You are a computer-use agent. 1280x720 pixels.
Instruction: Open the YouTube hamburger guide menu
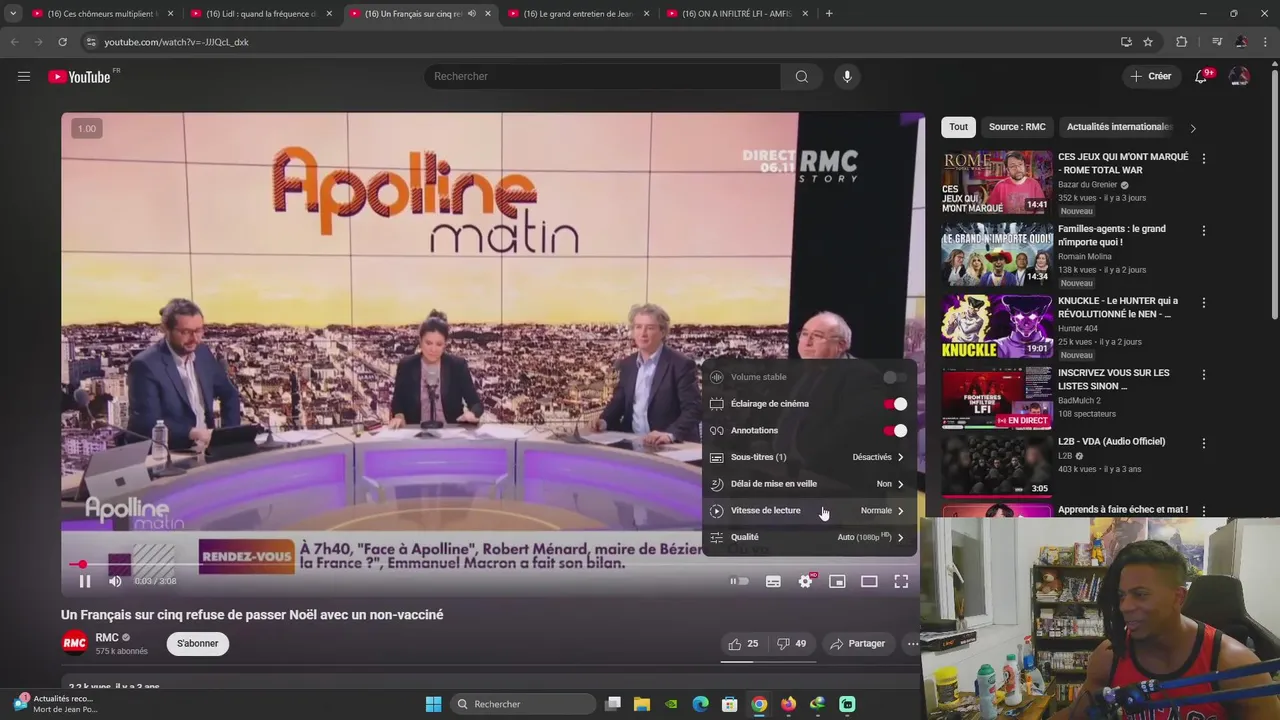24,76
